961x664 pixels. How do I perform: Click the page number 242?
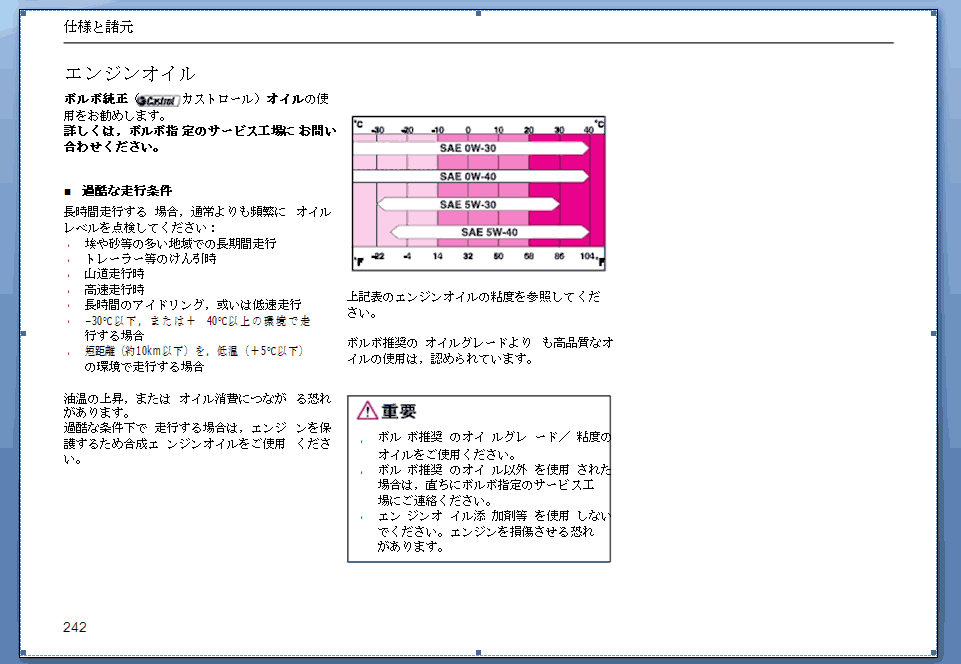point(75,627)
